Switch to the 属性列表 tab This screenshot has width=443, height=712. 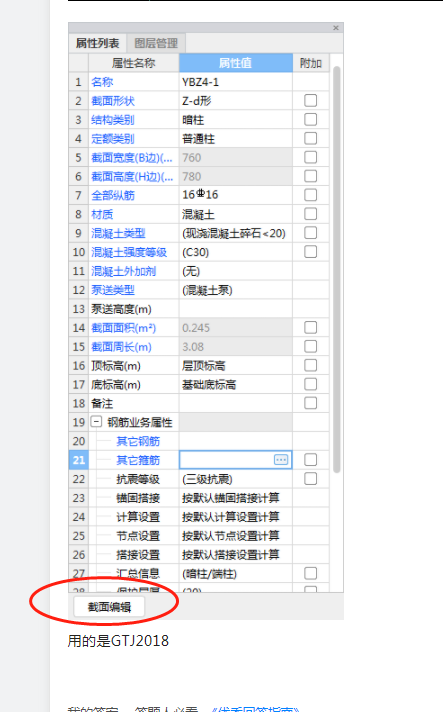coord(98,43)
